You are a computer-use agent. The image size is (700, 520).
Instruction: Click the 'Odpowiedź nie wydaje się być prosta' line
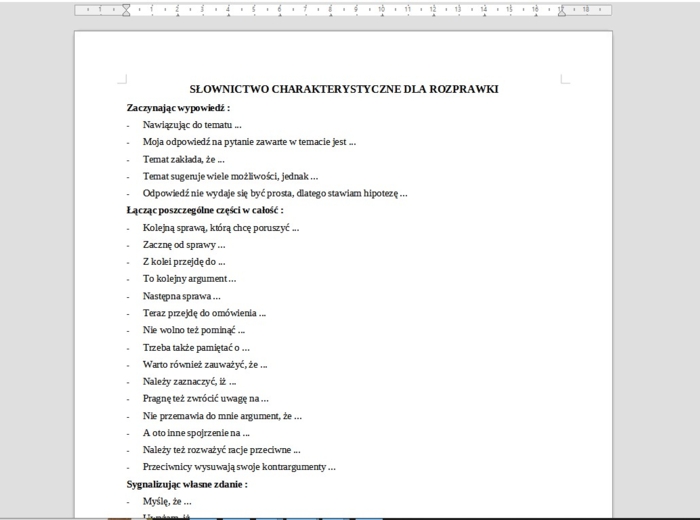tap(274, 193)
